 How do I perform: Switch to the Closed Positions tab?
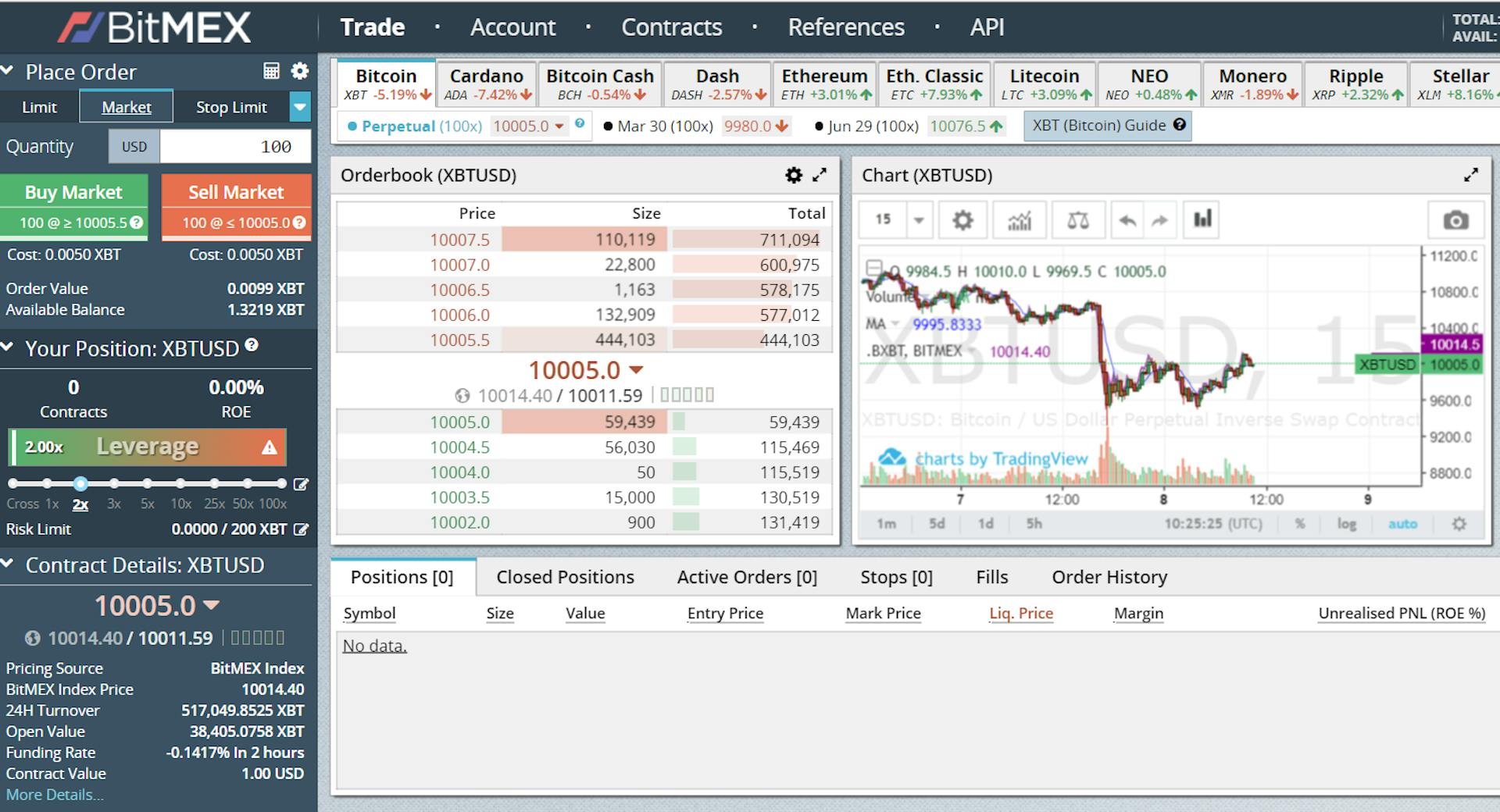(564, 577)
